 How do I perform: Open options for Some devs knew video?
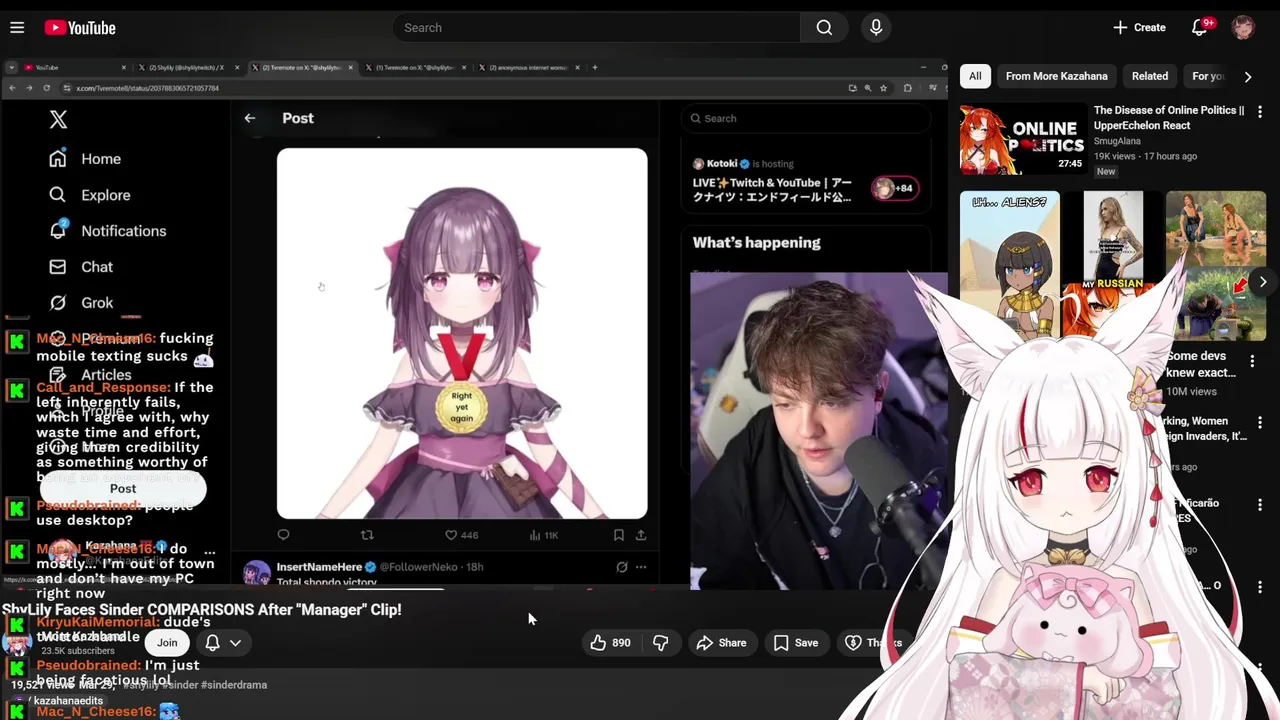1252,361
